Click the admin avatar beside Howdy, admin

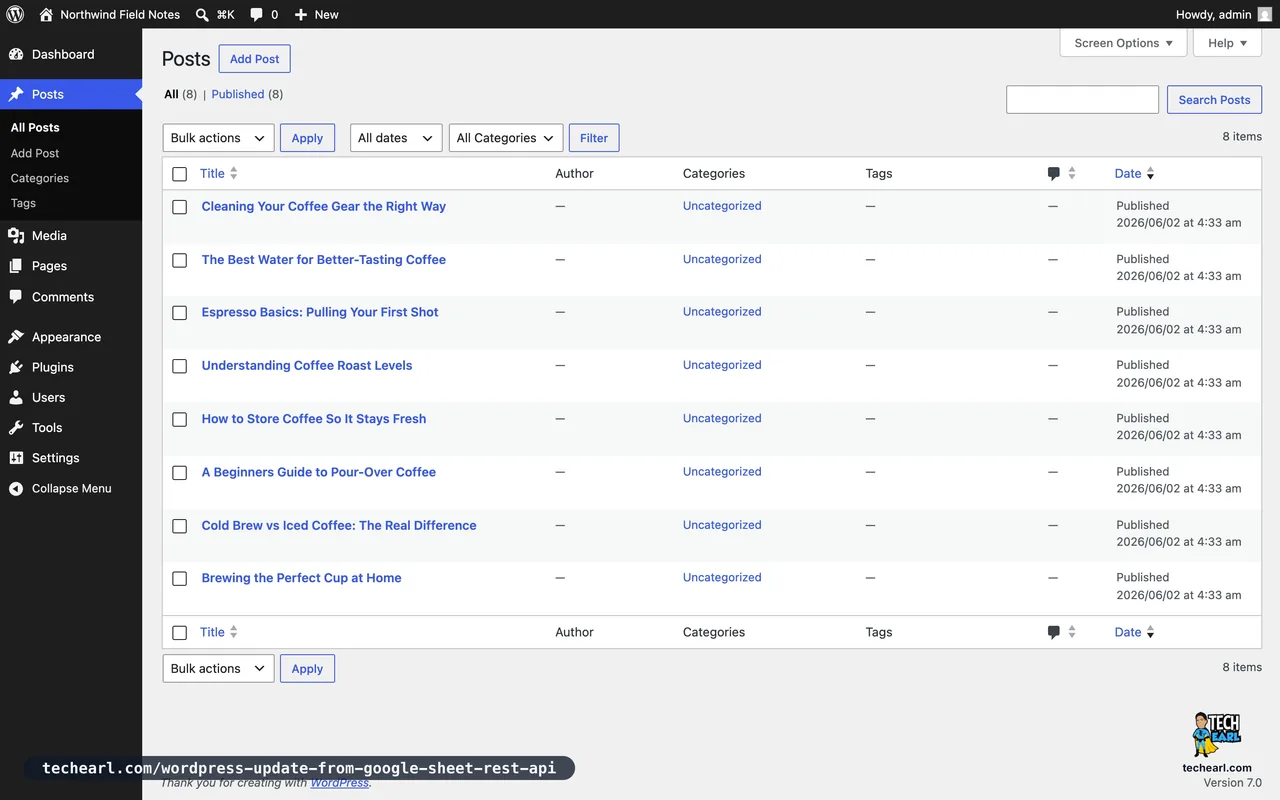pos(1265,14)
